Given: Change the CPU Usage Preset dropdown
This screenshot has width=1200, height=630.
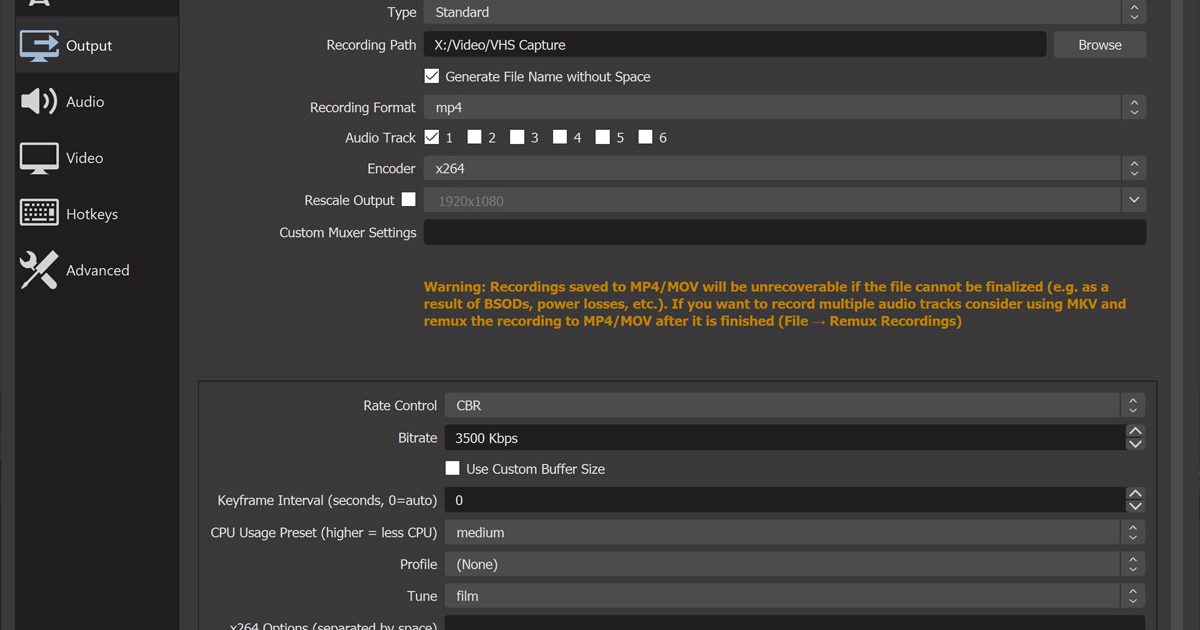Looking at the screenshot, I should 794,533.
